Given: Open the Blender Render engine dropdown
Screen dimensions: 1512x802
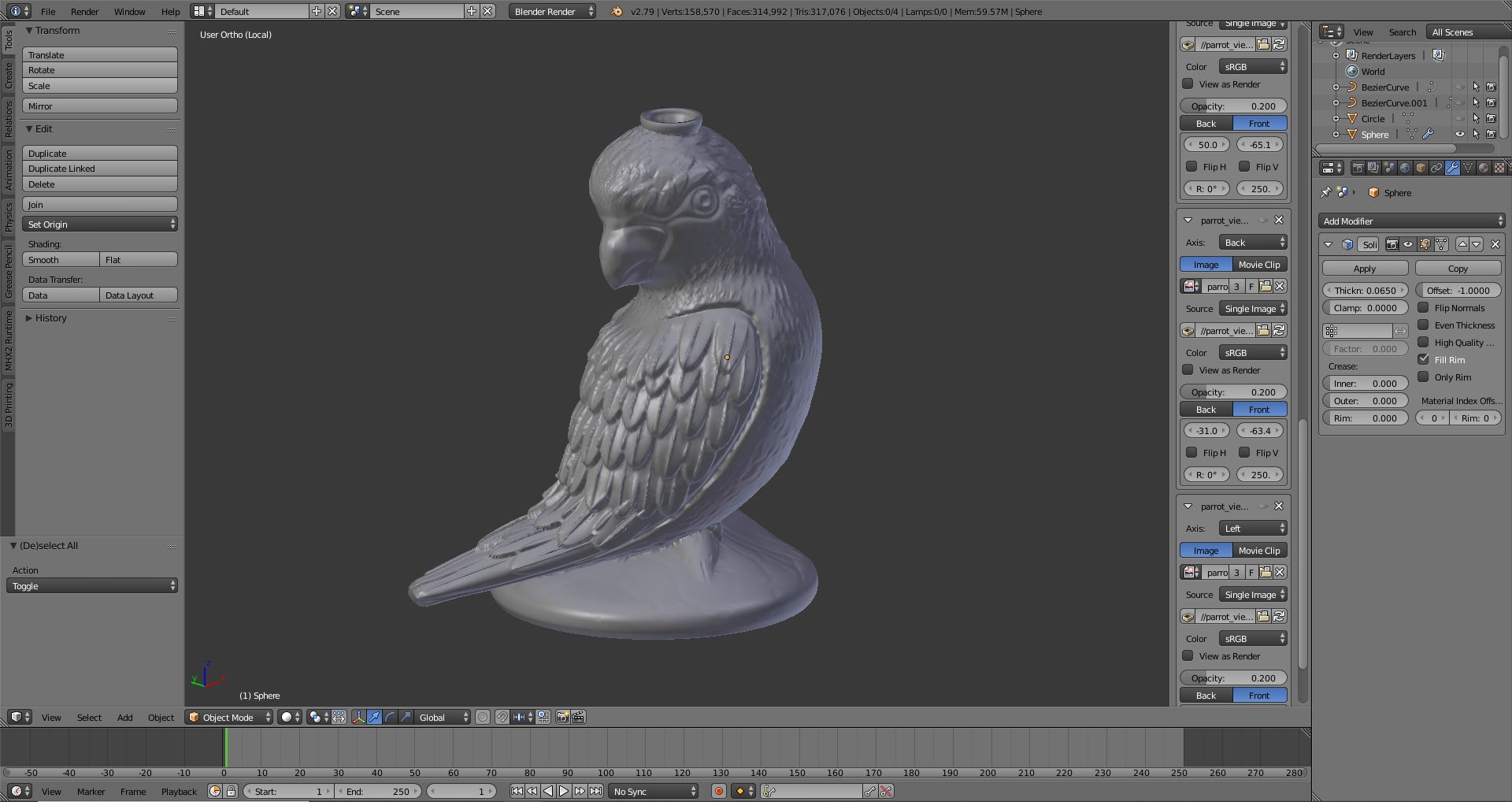Looking at the screenshot, I should coord(552,11).
